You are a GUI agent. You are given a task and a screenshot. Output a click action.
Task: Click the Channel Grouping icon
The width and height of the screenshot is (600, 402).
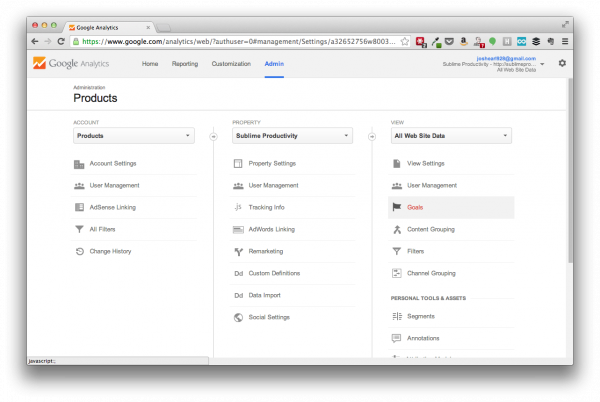[397, 273]
